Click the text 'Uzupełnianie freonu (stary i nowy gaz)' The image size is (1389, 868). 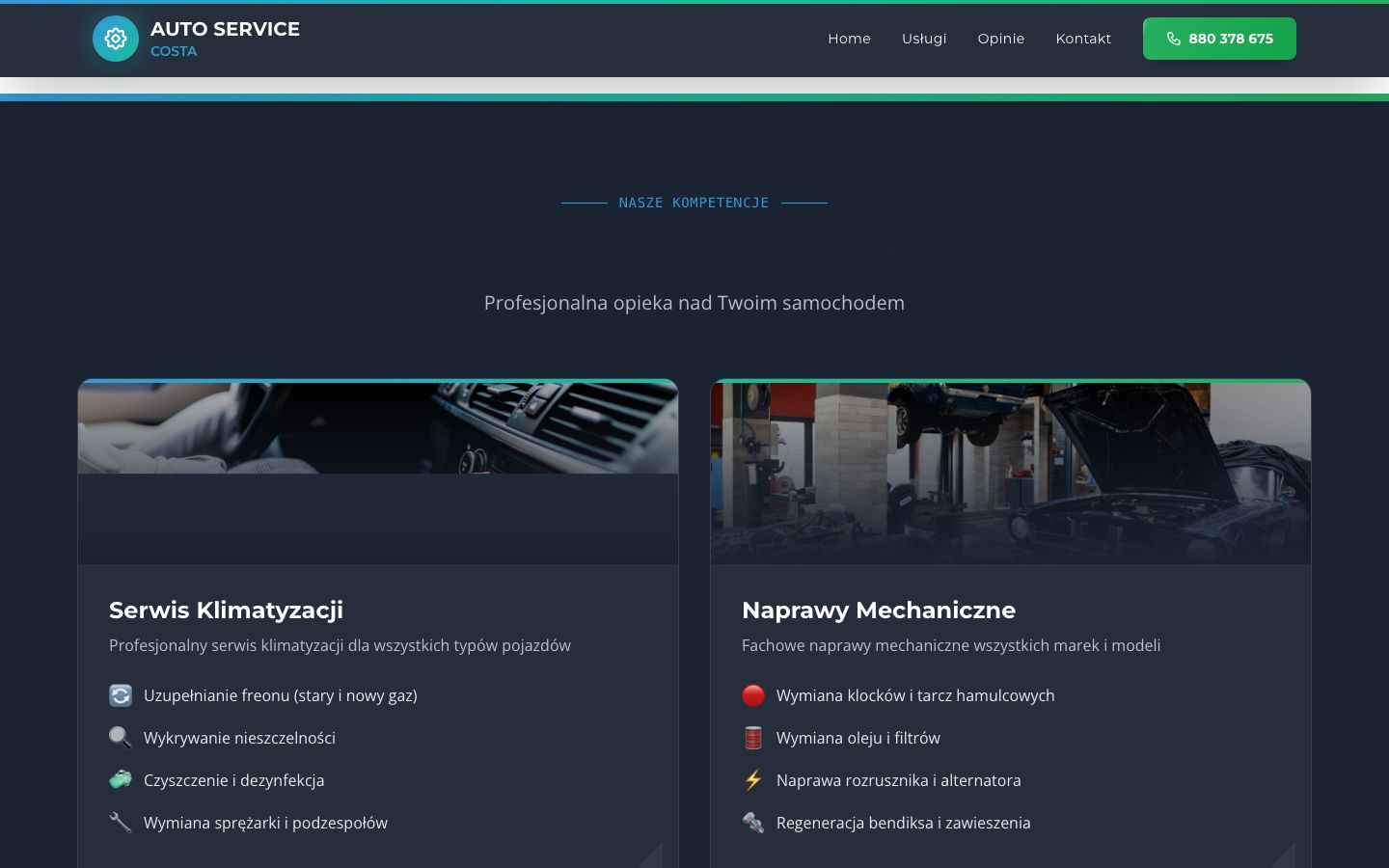(281, 695)
